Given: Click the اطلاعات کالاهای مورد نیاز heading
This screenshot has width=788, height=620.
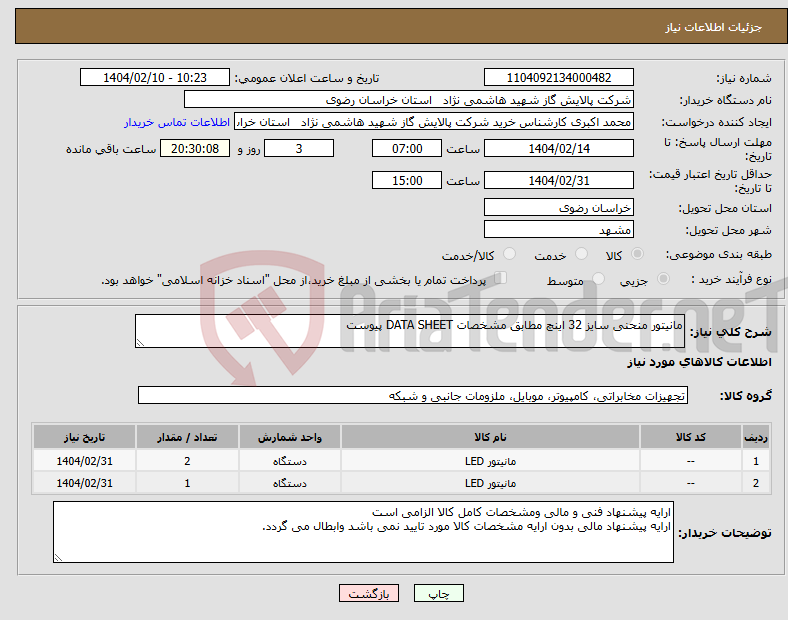Looking at the screenshot, I should (699, 362).
